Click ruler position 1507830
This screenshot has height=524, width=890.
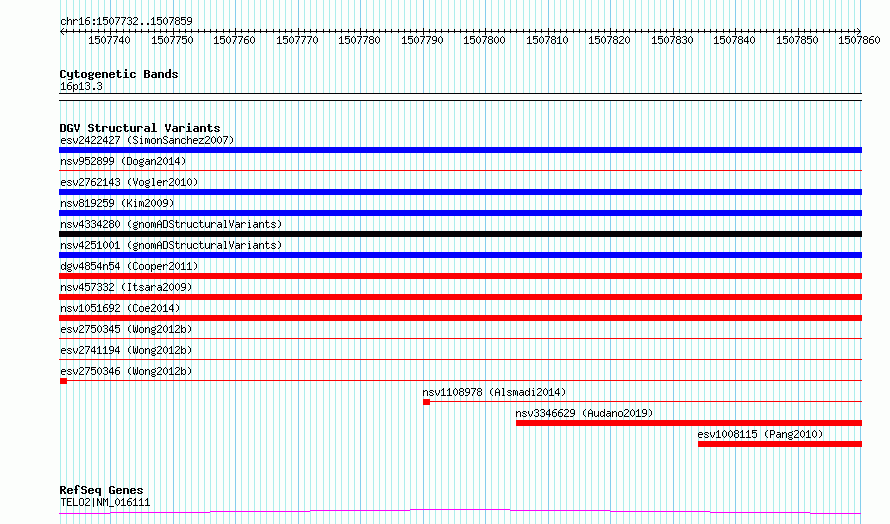tap(672, 40)
